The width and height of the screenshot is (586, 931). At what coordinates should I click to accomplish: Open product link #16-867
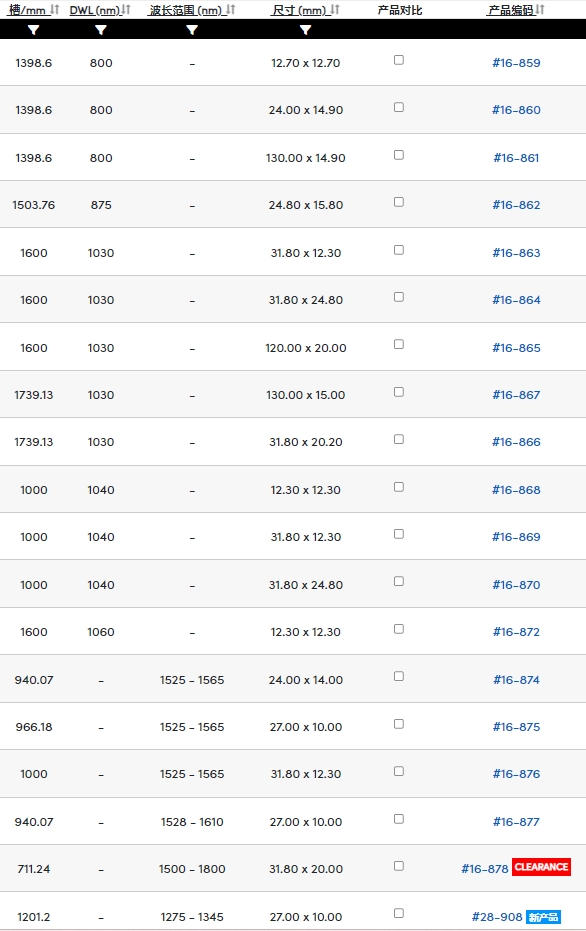517,395
